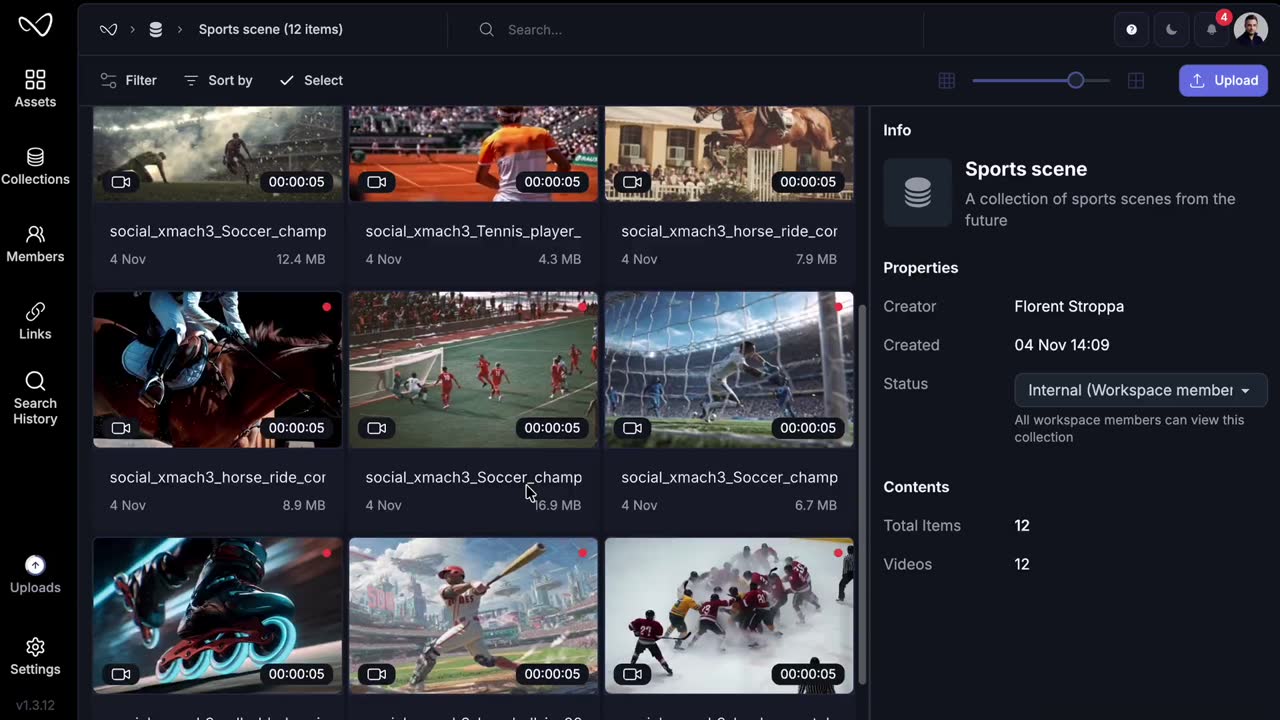The height and width of the screenshot is (720, 1280).
Task: Toggle Select mode for assets
Action: pyautogui.click(x=310, y=80)
